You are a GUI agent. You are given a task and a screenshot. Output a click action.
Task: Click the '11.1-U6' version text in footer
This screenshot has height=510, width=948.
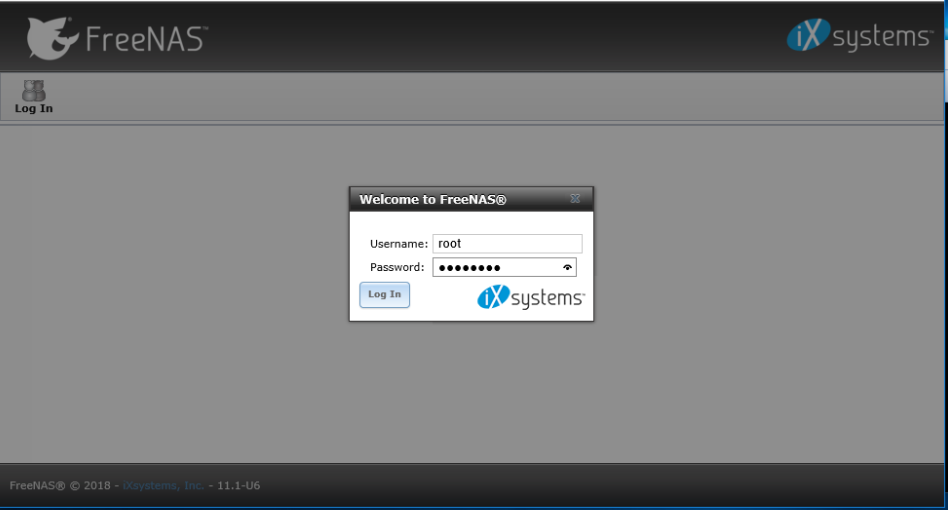click(238, 485)
